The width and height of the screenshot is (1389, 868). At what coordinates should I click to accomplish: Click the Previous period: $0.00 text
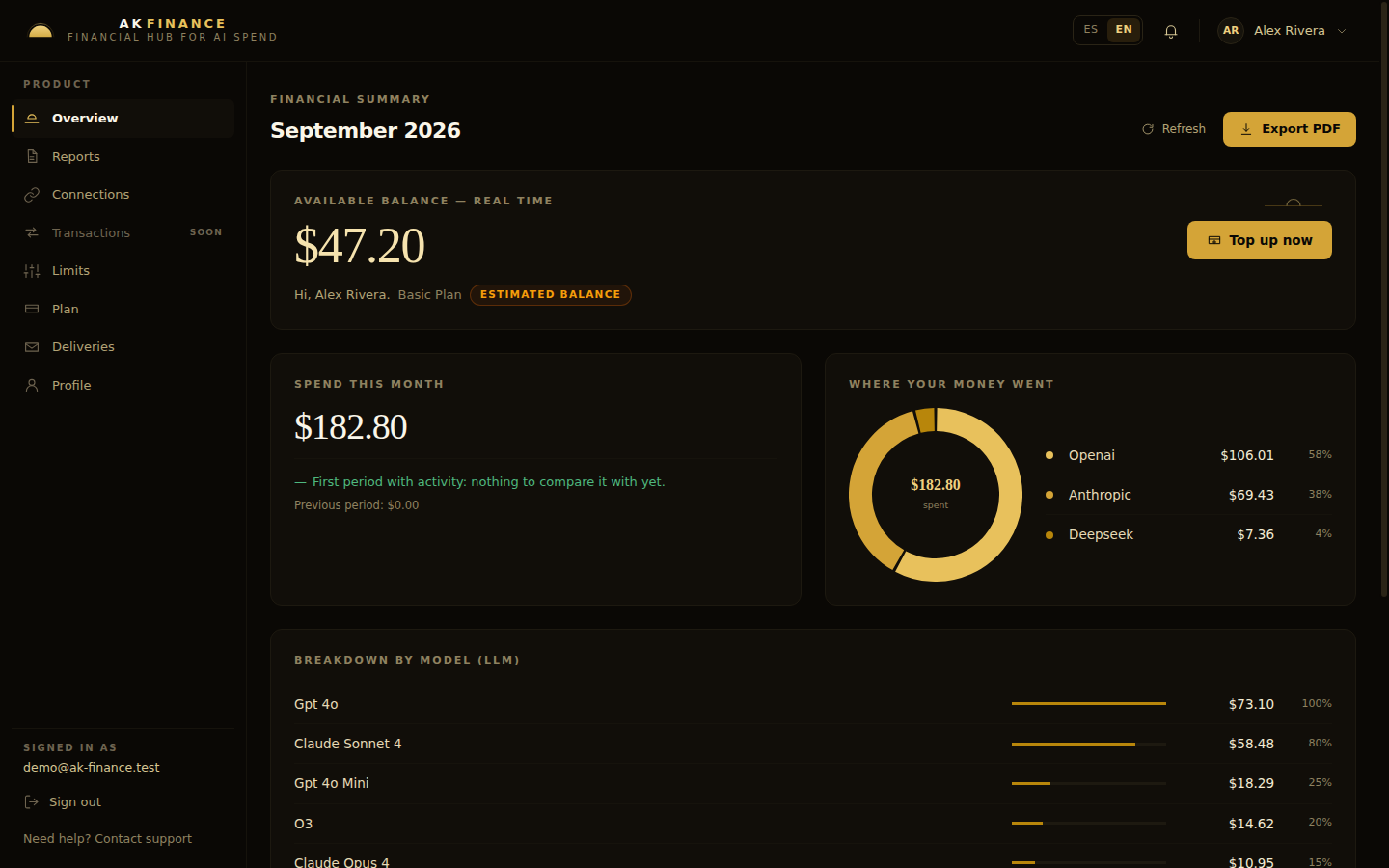357,505
